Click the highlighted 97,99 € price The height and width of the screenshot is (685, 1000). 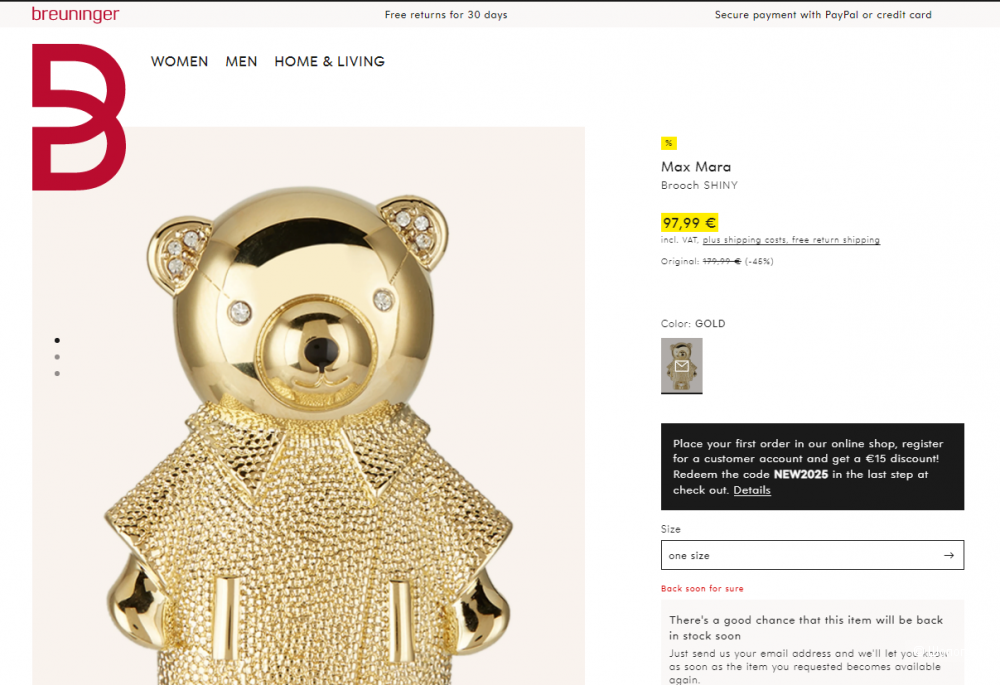click(x=689, y=222)
